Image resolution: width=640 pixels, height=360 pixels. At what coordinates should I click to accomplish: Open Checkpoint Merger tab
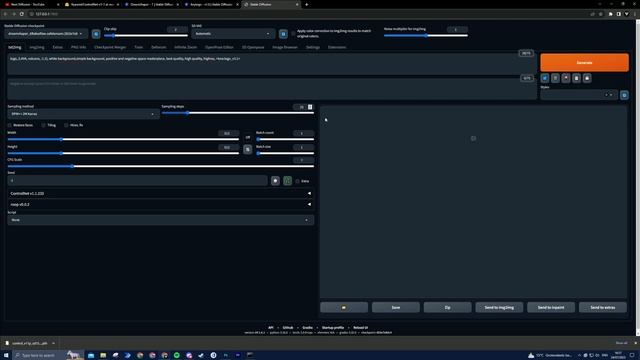(110, 47)
